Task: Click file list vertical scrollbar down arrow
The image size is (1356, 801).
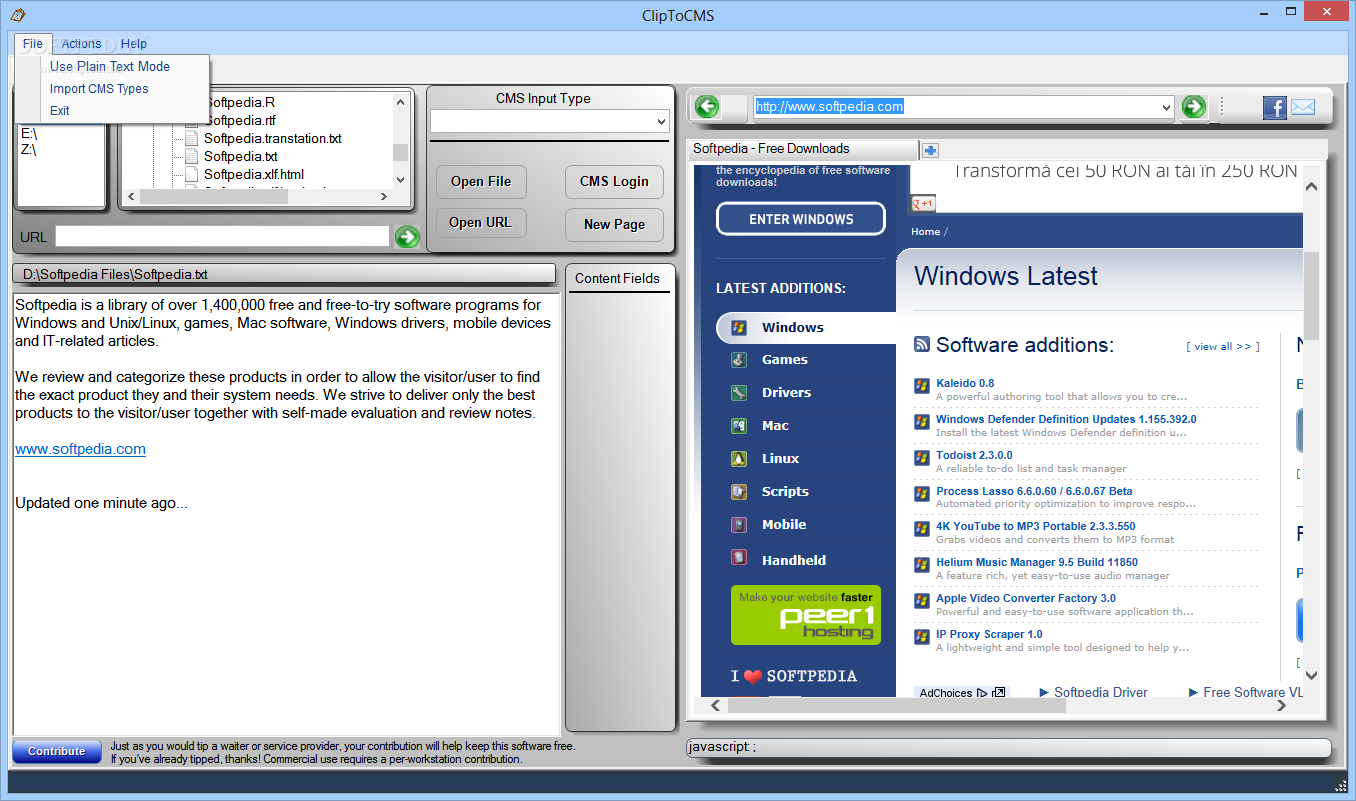Action: point(401,179)
